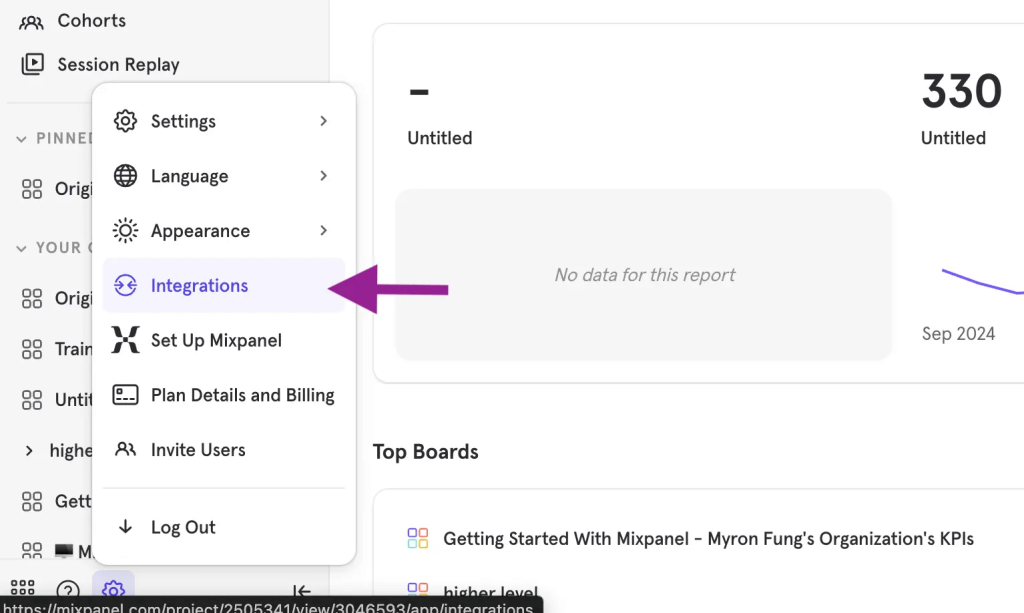The image size is (1024, 613).
Task: Click the help question mark icon
Action: click(66, 590)
